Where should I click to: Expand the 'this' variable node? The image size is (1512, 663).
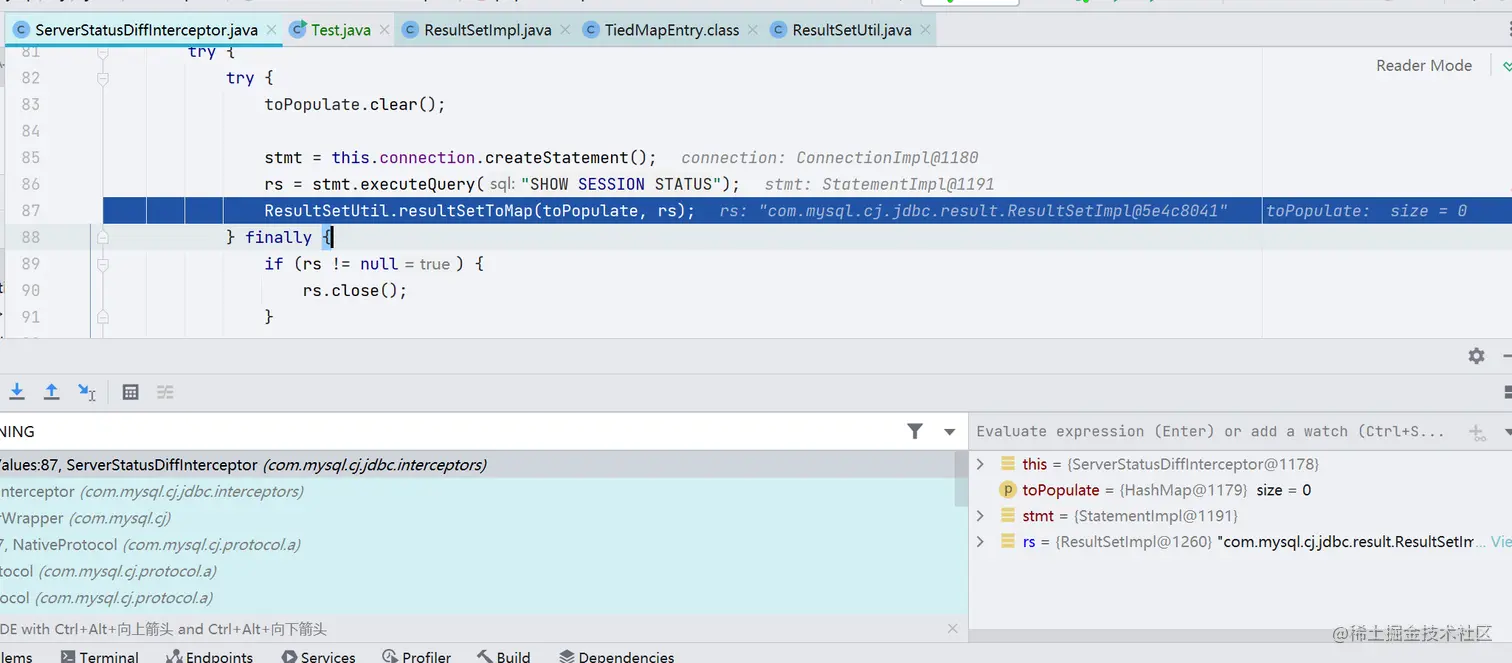[x=981, y=464]
